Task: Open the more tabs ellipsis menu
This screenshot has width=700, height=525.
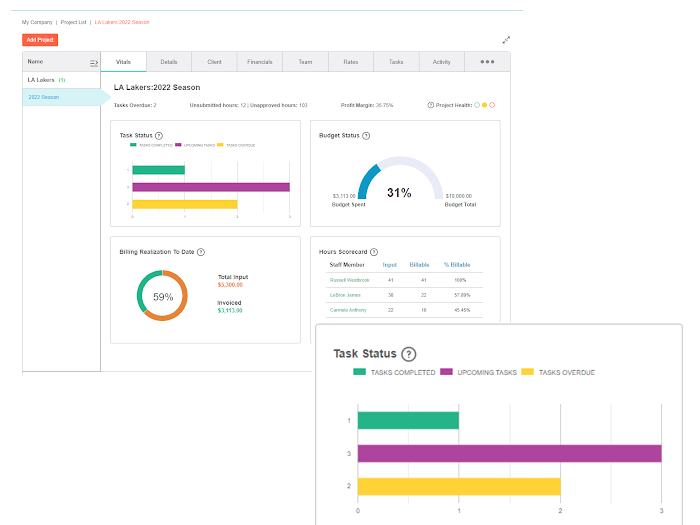Action: [487, 62]
